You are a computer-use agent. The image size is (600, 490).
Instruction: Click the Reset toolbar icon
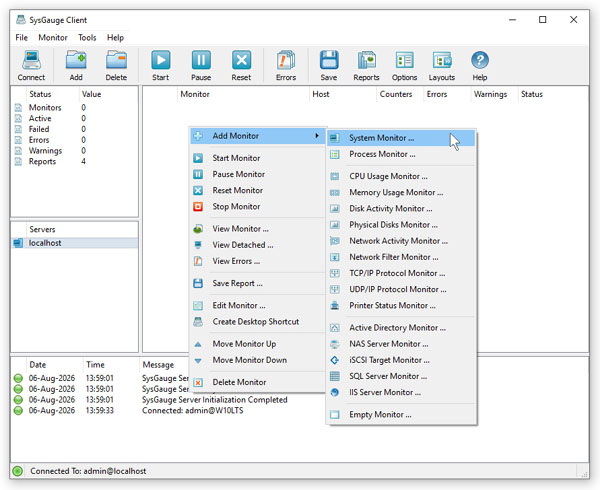point(241,65)
